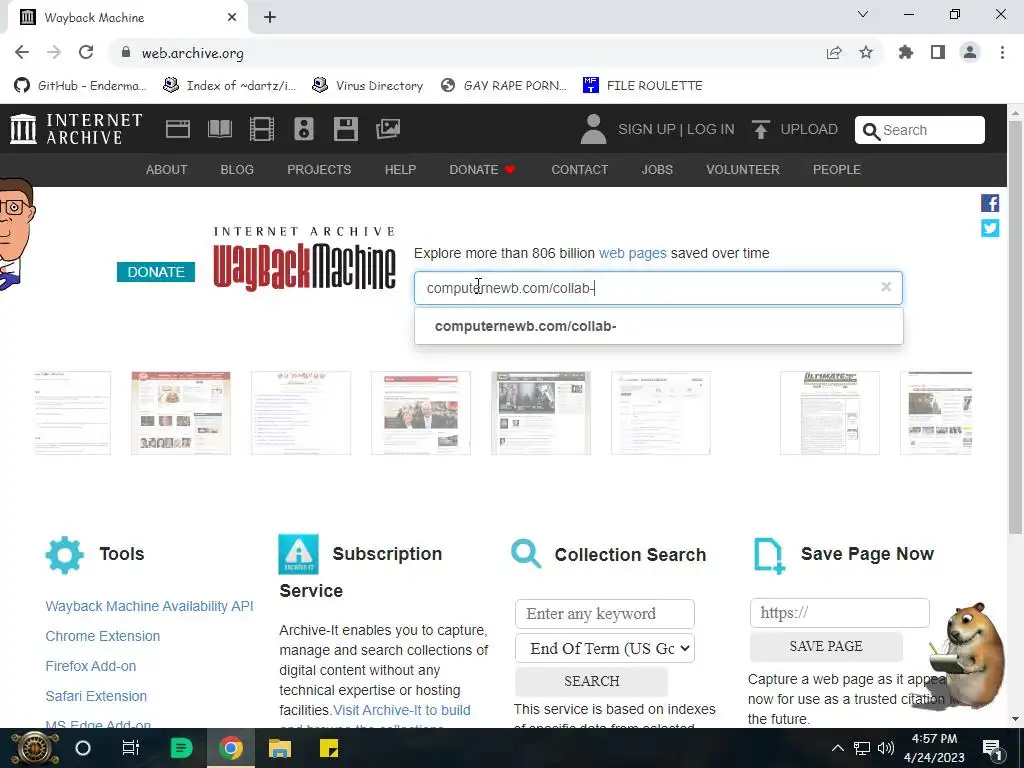Share page on Twitter icon
This screenshot has height=768, width=1024.
pos(990,228)
